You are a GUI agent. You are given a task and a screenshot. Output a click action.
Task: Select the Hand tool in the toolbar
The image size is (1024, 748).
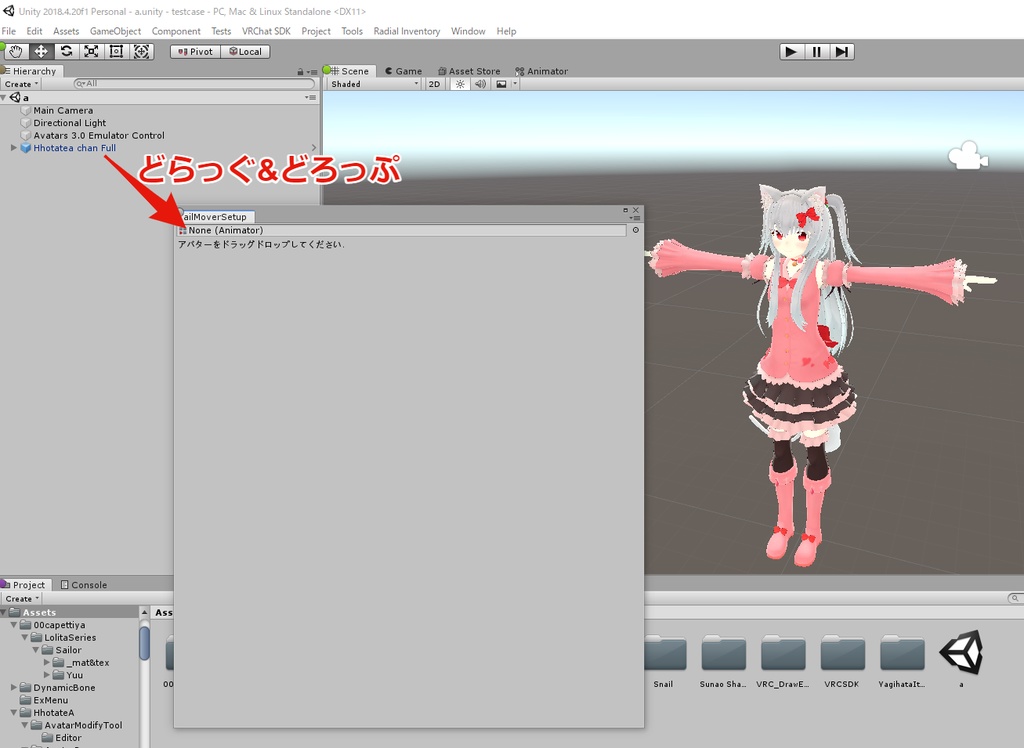pyautogui.click(x=15, y=51)
